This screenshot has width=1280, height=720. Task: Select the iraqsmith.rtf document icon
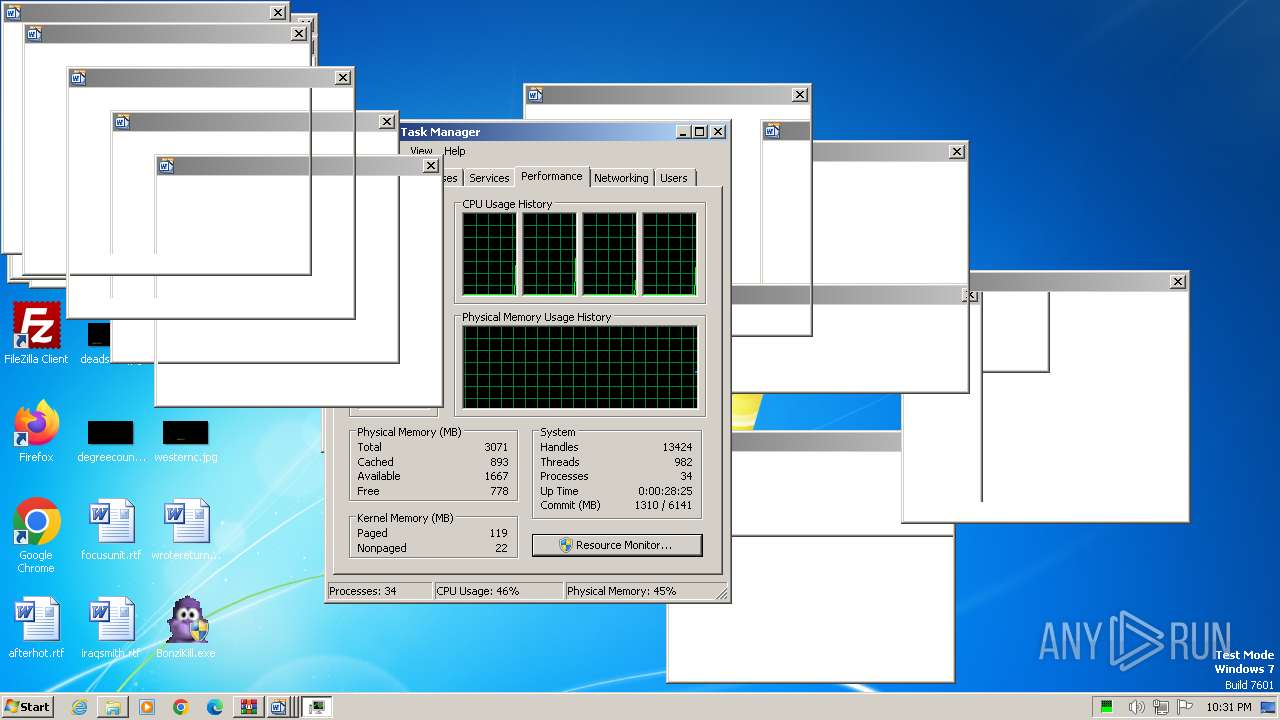click(x=111, y=627)
